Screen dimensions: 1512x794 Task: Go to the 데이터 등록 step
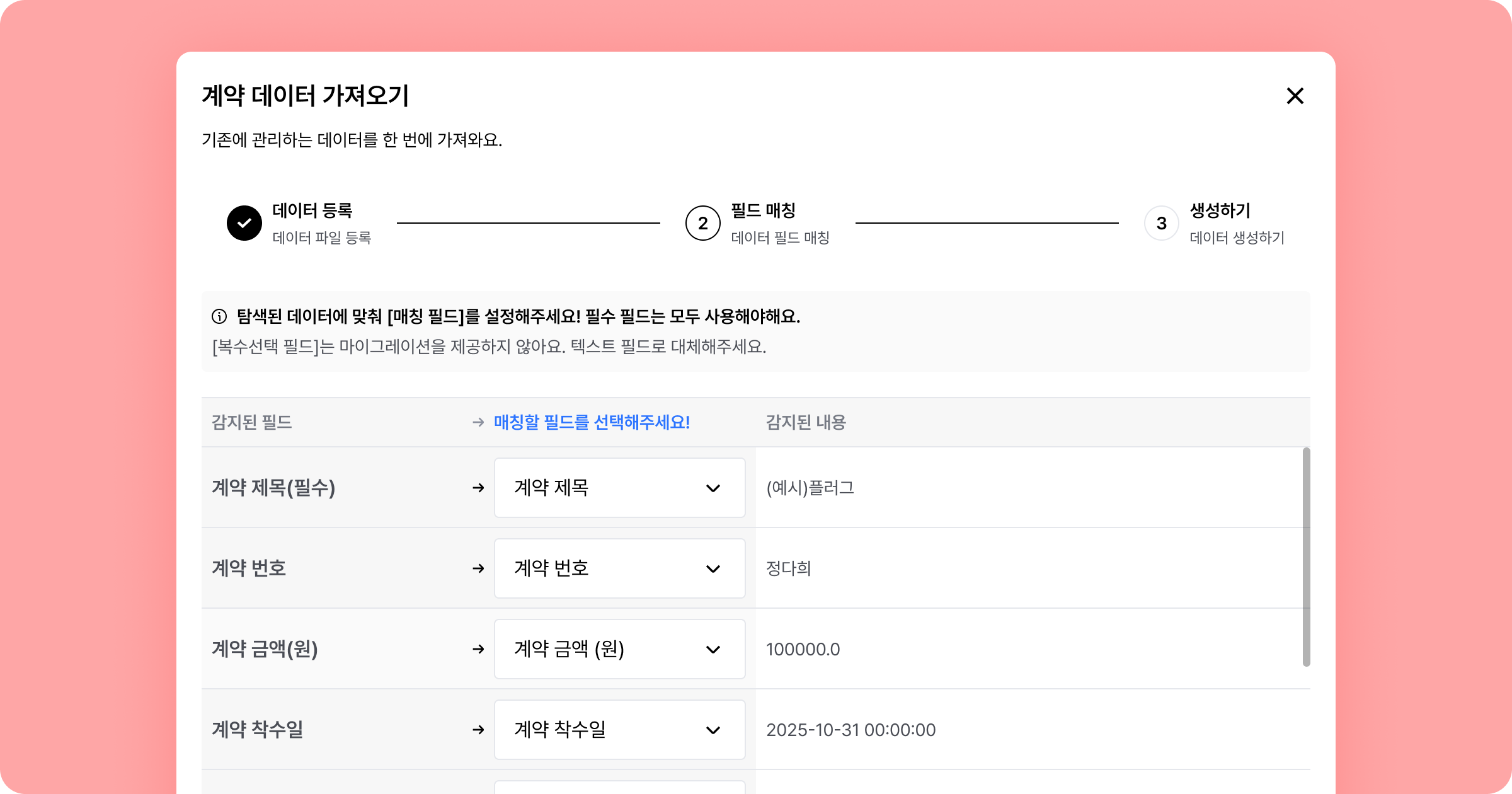312,210
